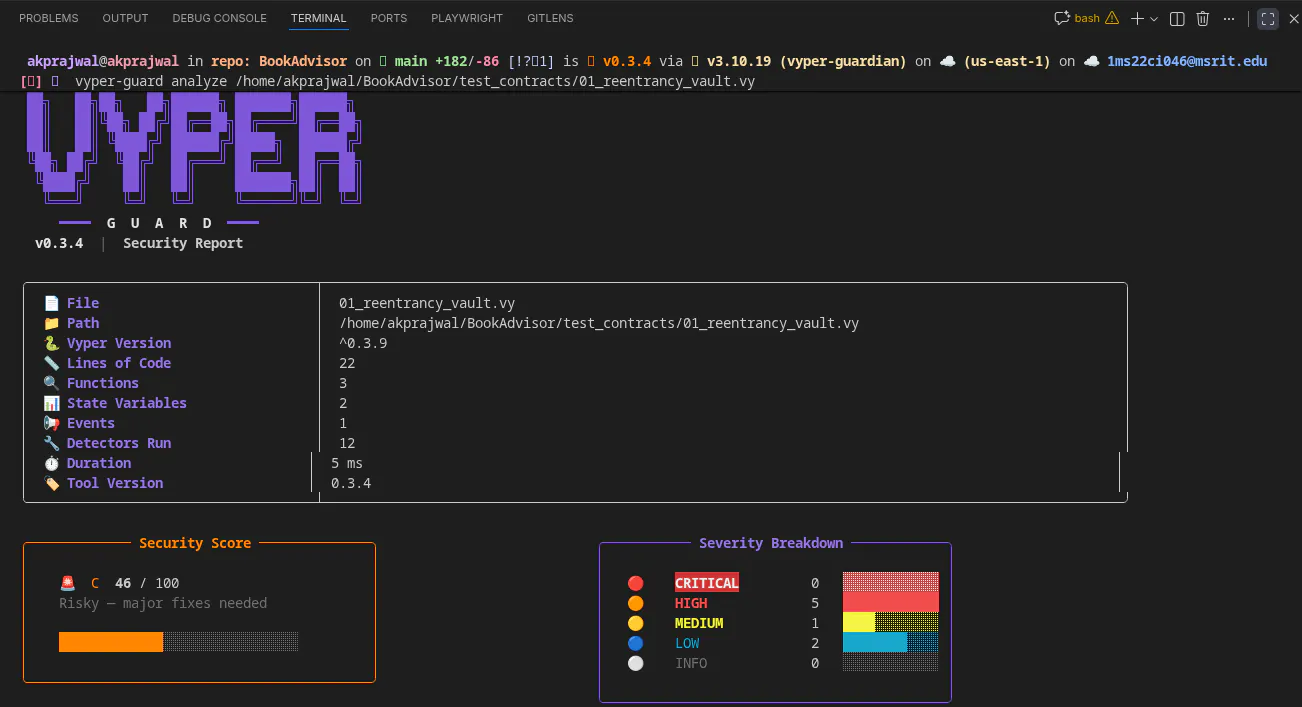Screen dimensions: 1302x707
Task: Click the orange circle beside HIGH
Action: (635, 603)
